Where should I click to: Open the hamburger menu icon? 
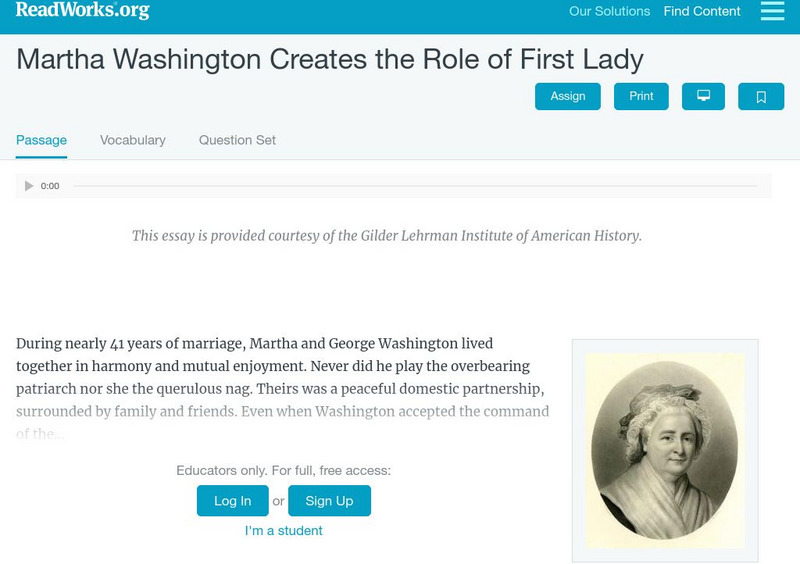click(x=772, y=11)
